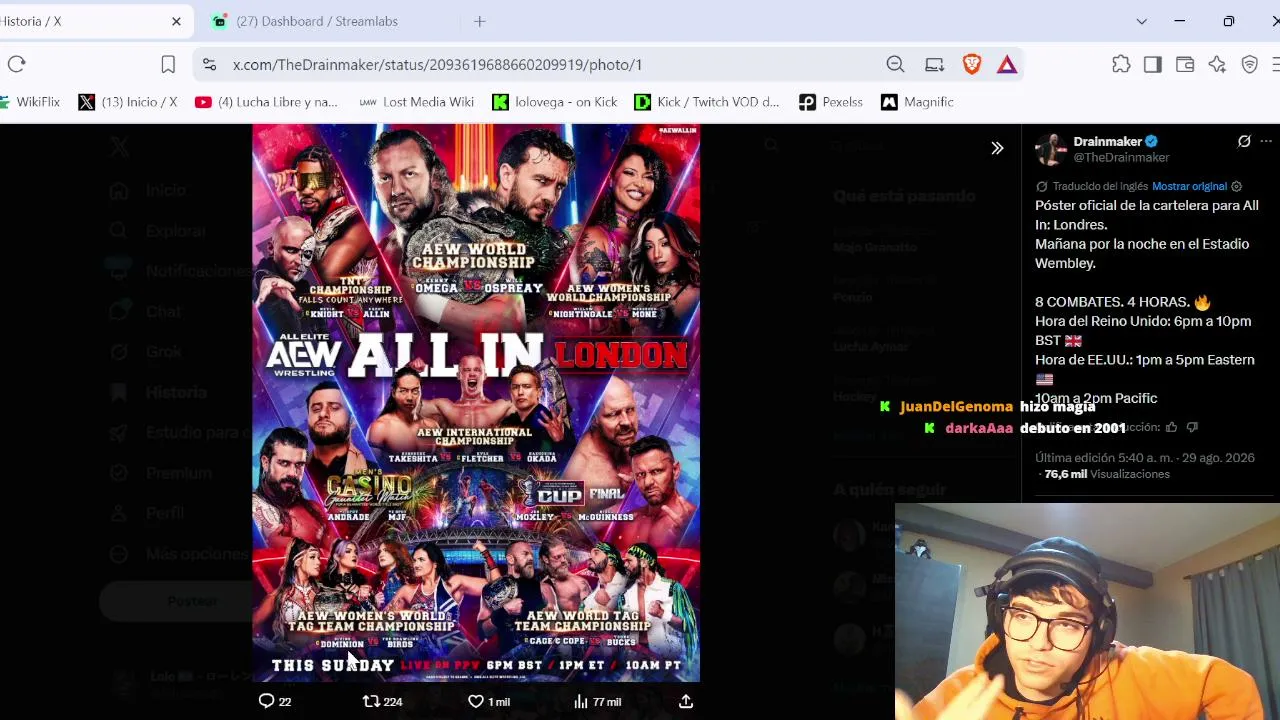Toggle the browser sidebar panel
This screenshot has height=720, width=1280.
point(1153,64)
